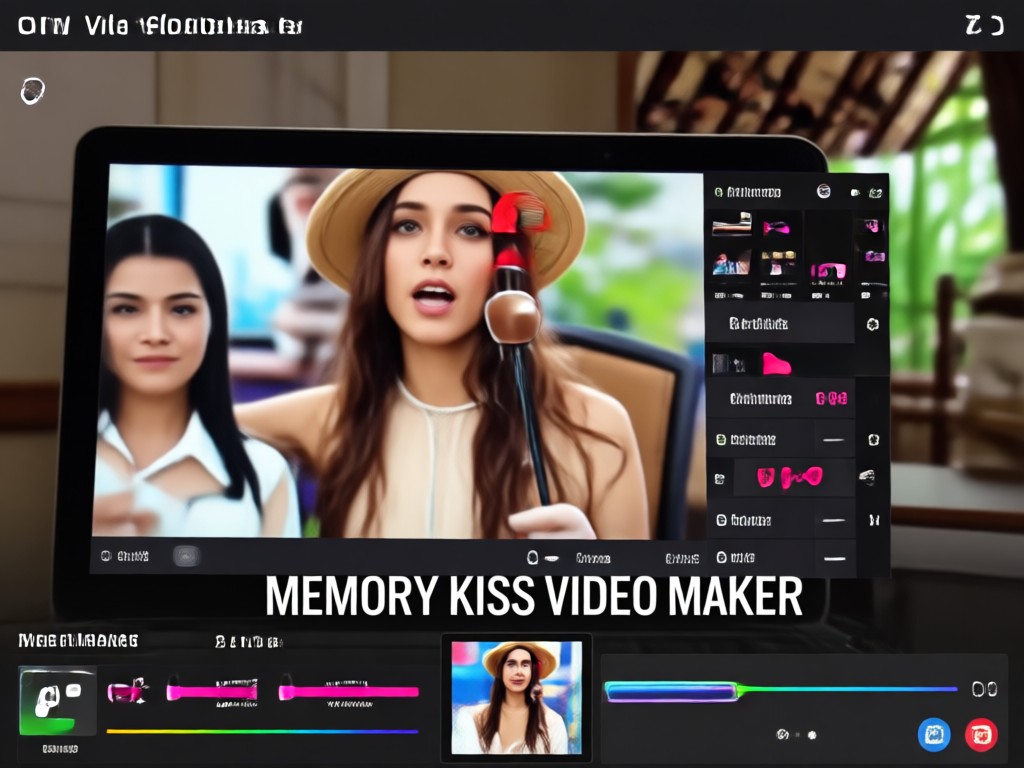Click the leftmost icon in the bar below the video
This screenshot has width=1024, height=768.
coord(106,556)
